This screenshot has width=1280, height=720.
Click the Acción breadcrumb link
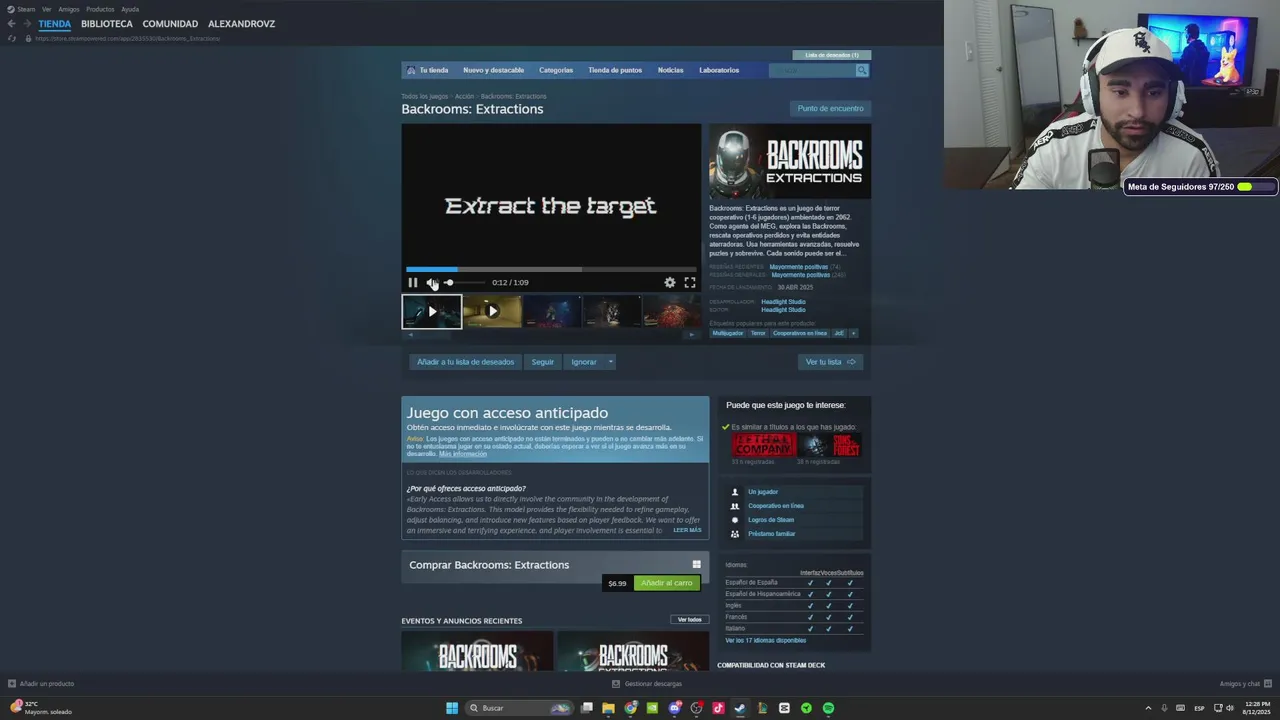465,96
